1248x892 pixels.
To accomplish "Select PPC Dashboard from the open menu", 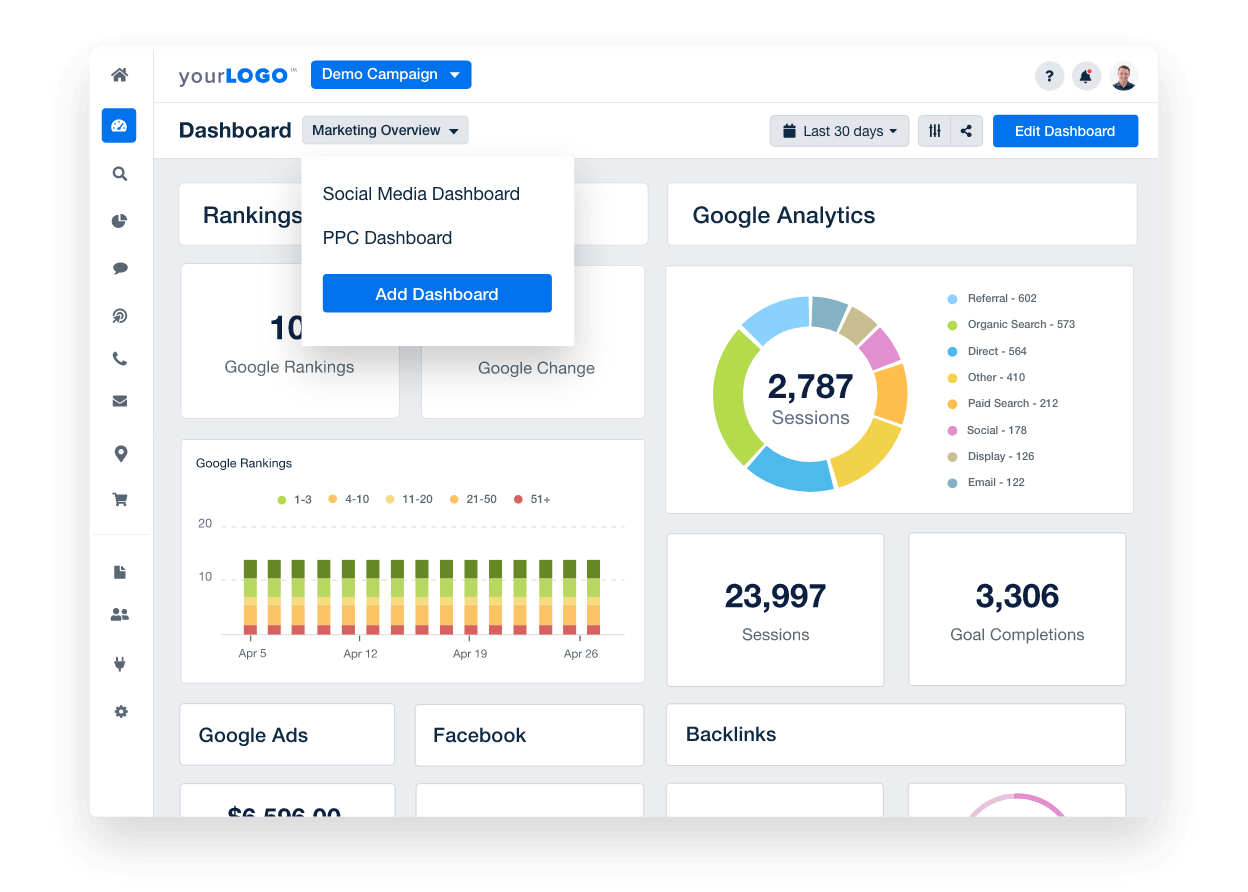I will [x=387, y=238].
